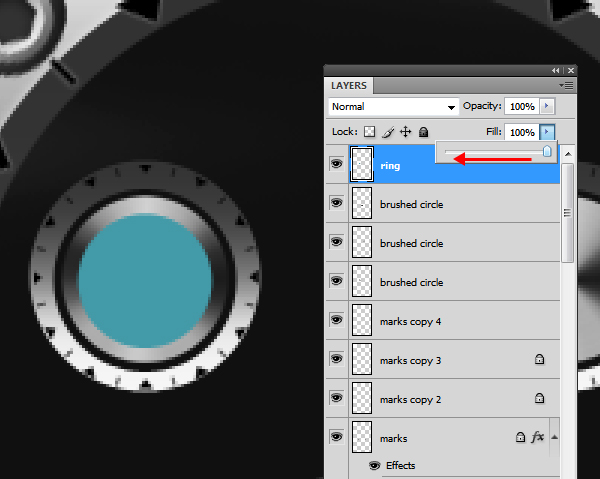Image resolution: width=600 pixels, height=479 pixels.
Task: Click the Fill slider handle
Action: (x=547, y=151)
